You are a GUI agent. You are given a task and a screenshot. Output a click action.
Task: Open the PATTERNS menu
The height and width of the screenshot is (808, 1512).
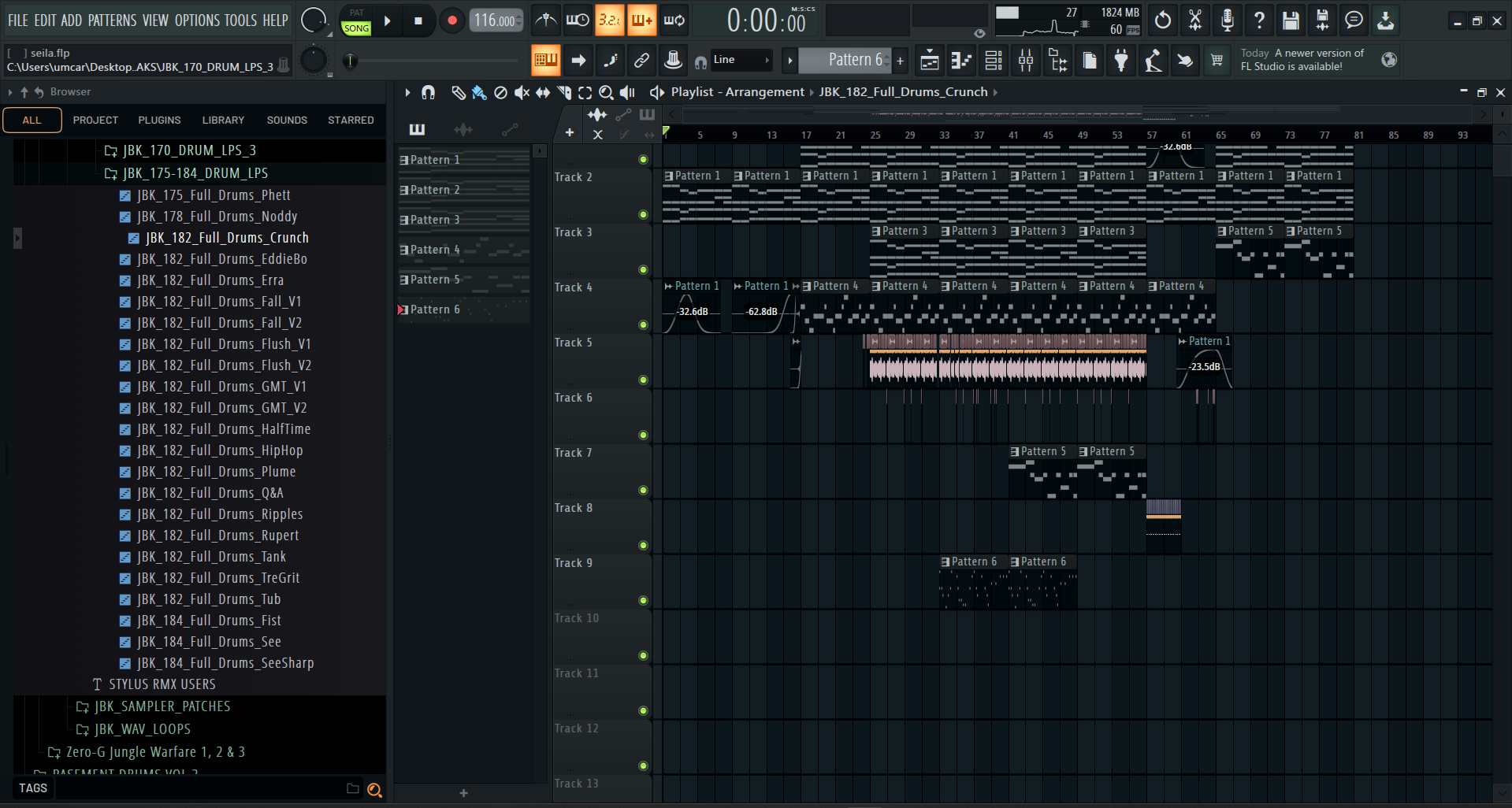click(x=112, y=20)
